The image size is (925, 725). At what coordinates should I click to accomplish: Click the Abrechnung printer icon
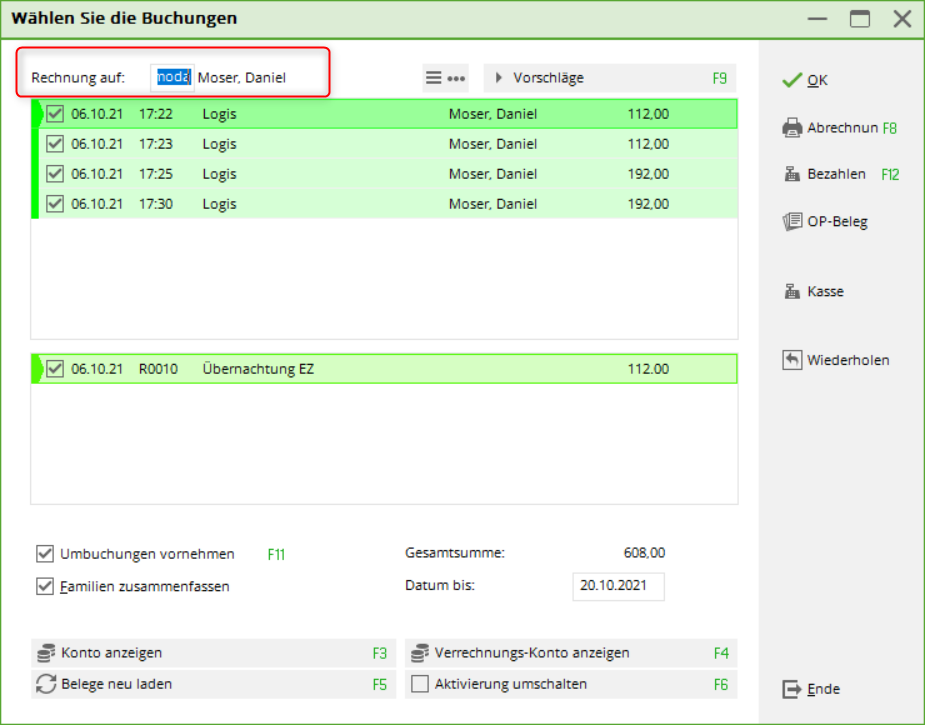(792, 128)
